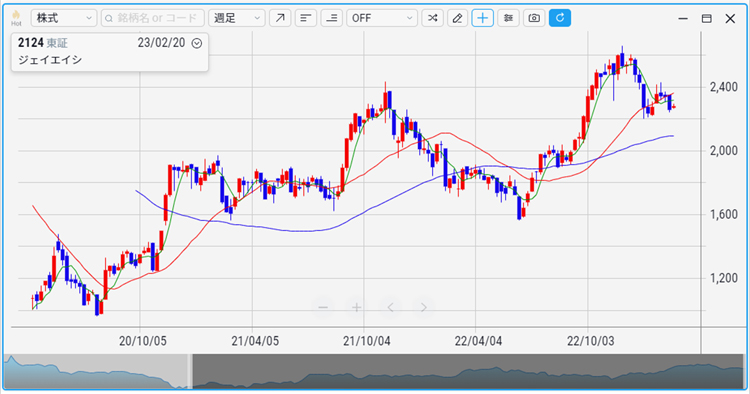Toggle the crosshair plus tool

[x=483, y=18]
